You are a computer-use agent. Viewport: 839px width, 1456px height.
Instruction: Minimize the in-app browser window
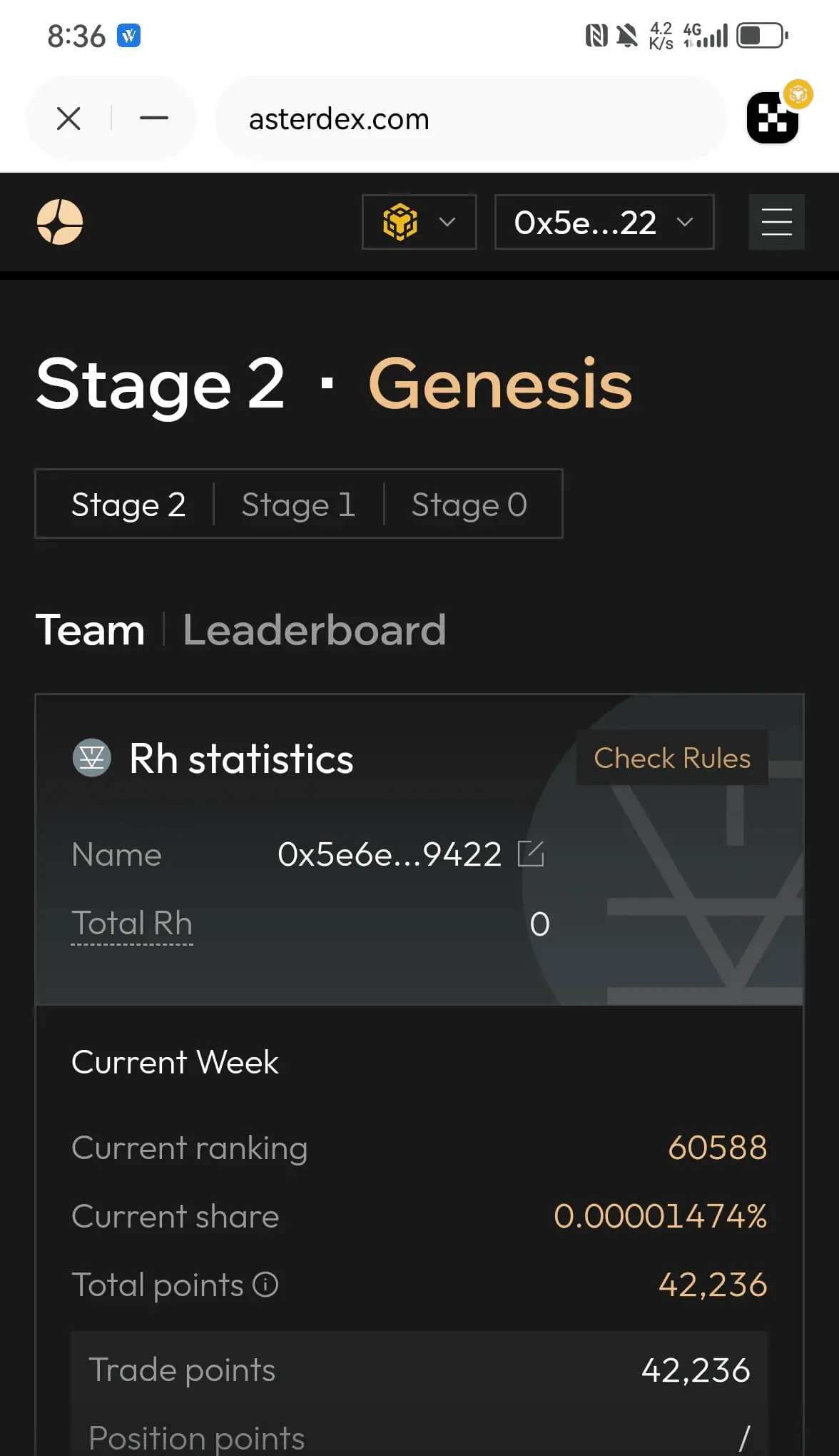(x=154, y=118)
